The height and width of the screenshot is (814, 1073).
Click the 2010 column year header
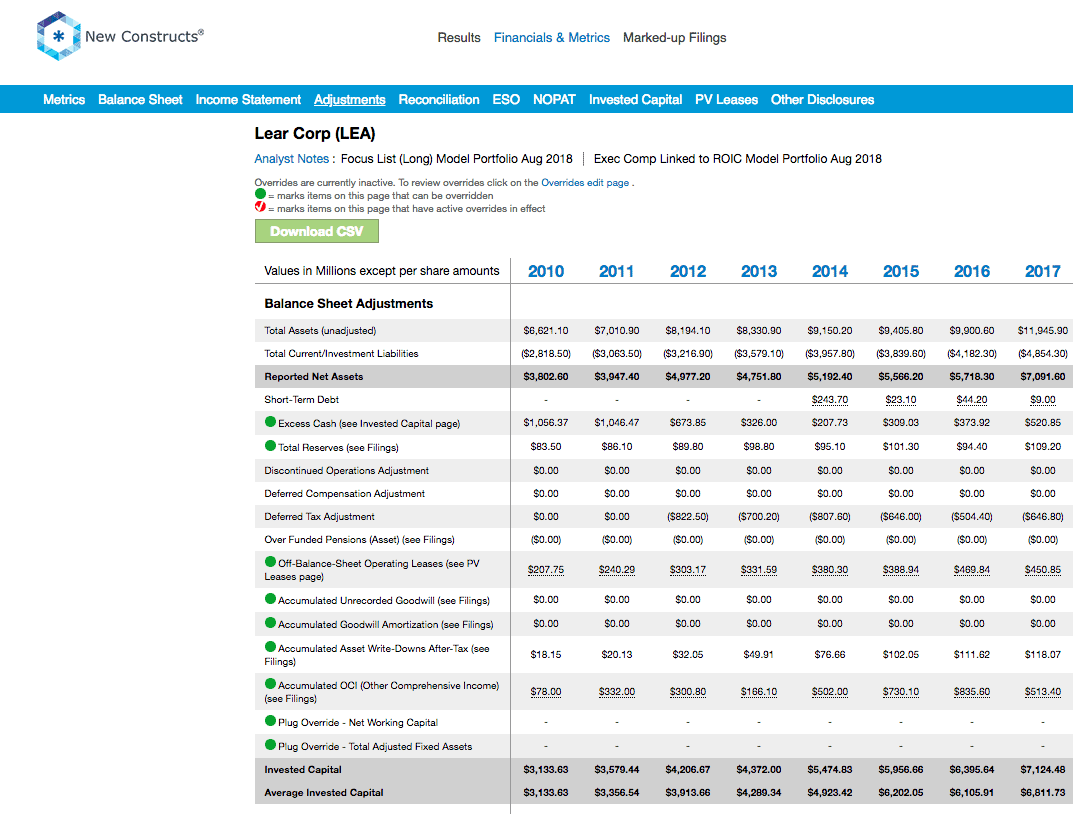pyautogui.click(x=546, y=272)
